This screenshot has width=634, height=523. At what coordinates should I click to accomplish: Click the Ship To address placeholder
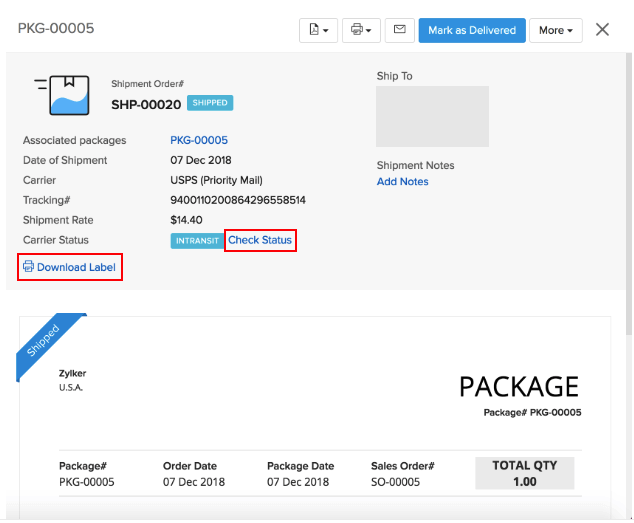pyautogui.click(x=432, y=116)
